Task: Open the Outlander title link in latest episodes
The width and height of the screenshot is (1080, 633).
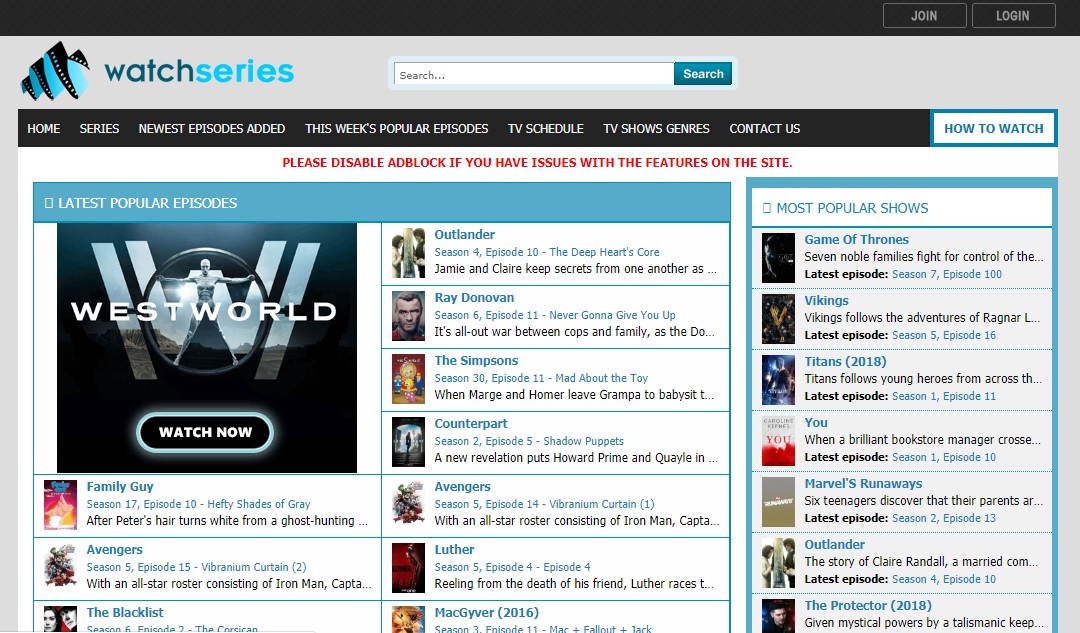Action: (464, 234)
